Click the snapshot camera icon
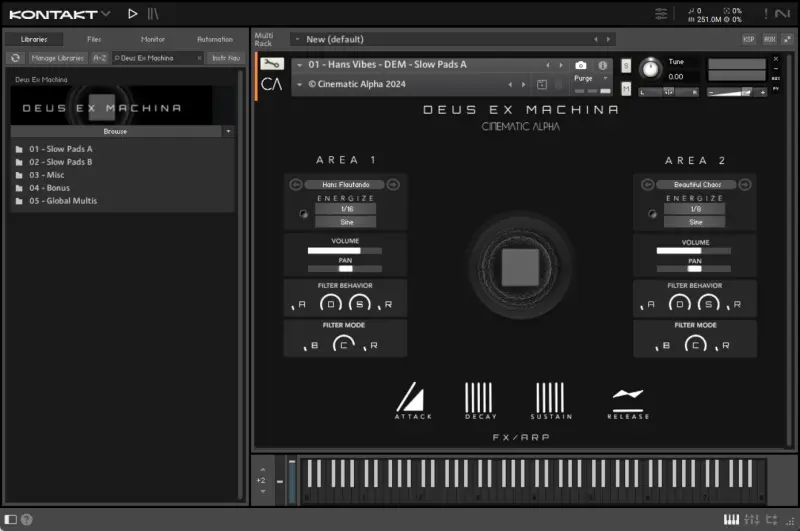The width and height of the screenshot is (800, 531). [x=581, y=65]
